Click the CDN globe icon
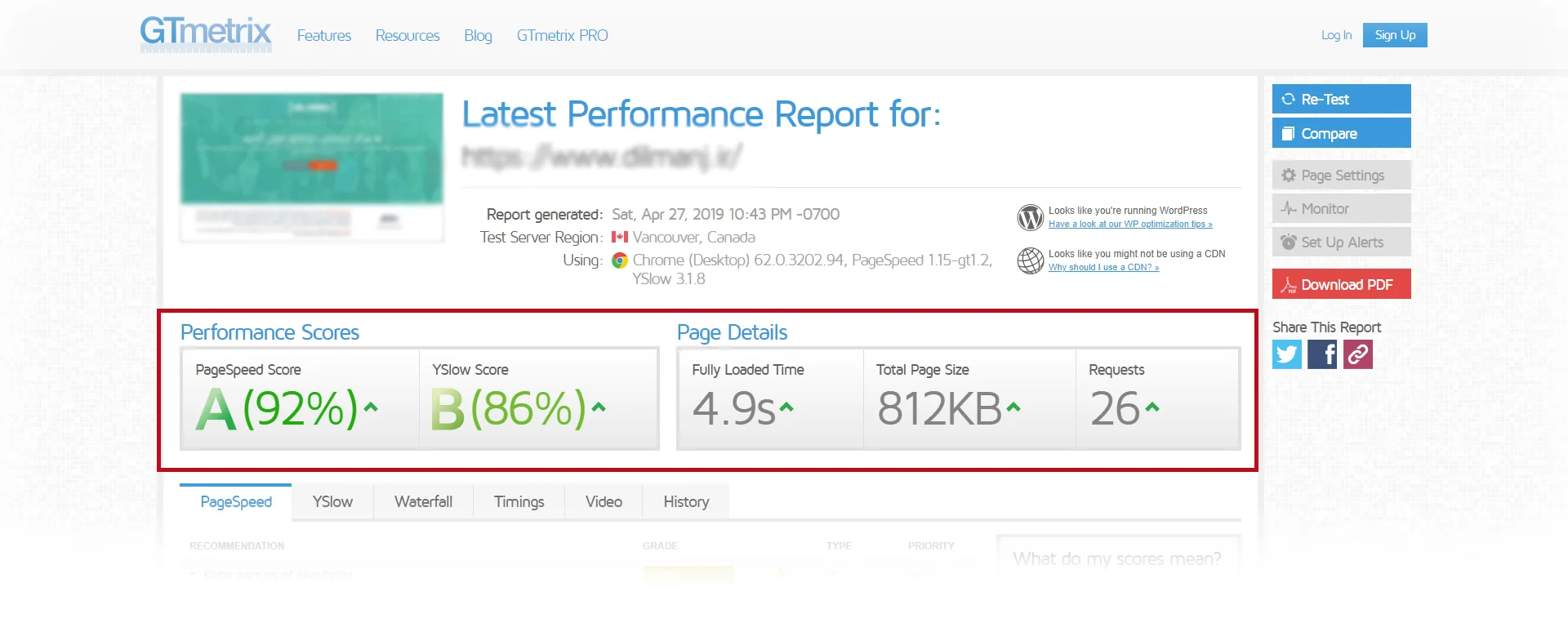 pyautogui.click(x=1030, y=260)
